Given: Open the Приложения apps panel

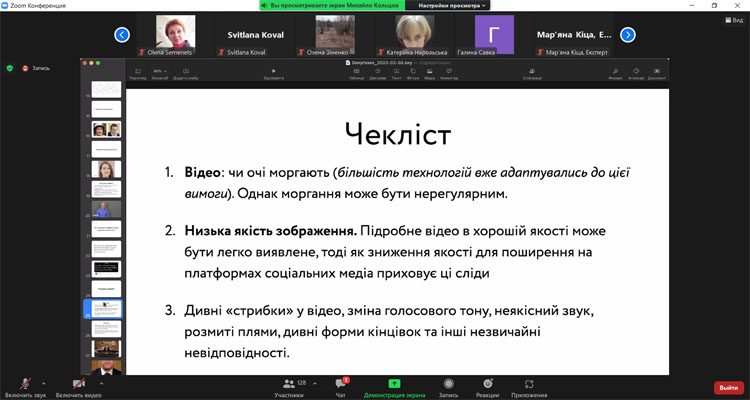Looking at the screenshot, I should pyautogui.click(x=529, y=387).
